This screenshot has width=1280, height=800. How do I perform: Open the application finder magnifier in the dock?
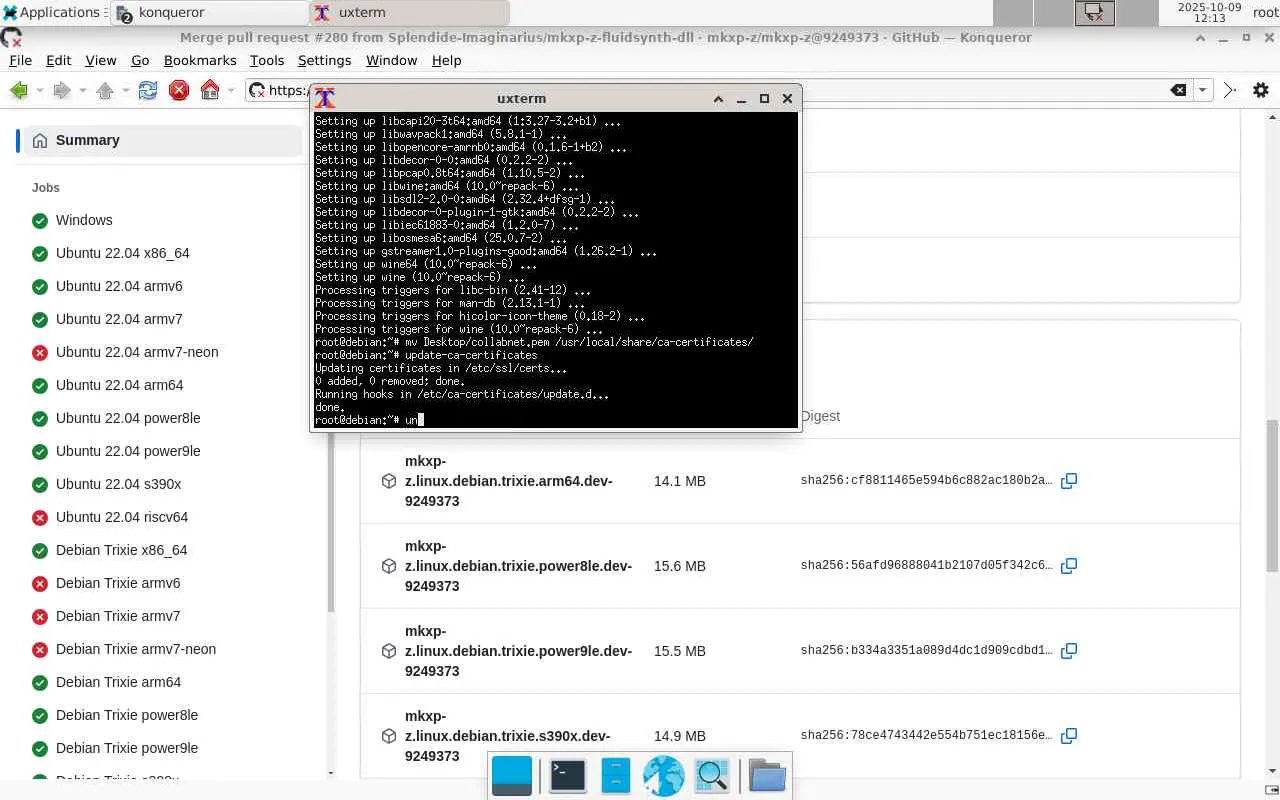[712, 775]
